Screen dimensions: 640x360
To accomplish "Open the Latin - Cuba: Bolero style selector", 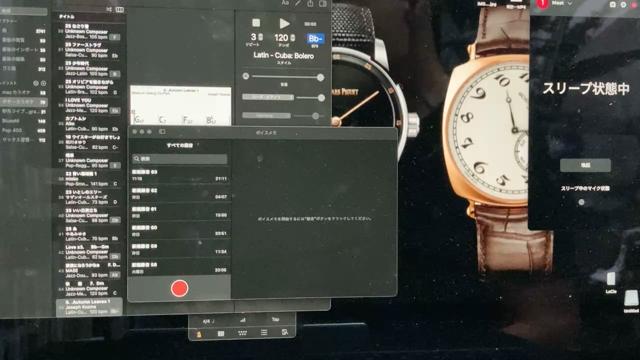I will click(284, 56).
